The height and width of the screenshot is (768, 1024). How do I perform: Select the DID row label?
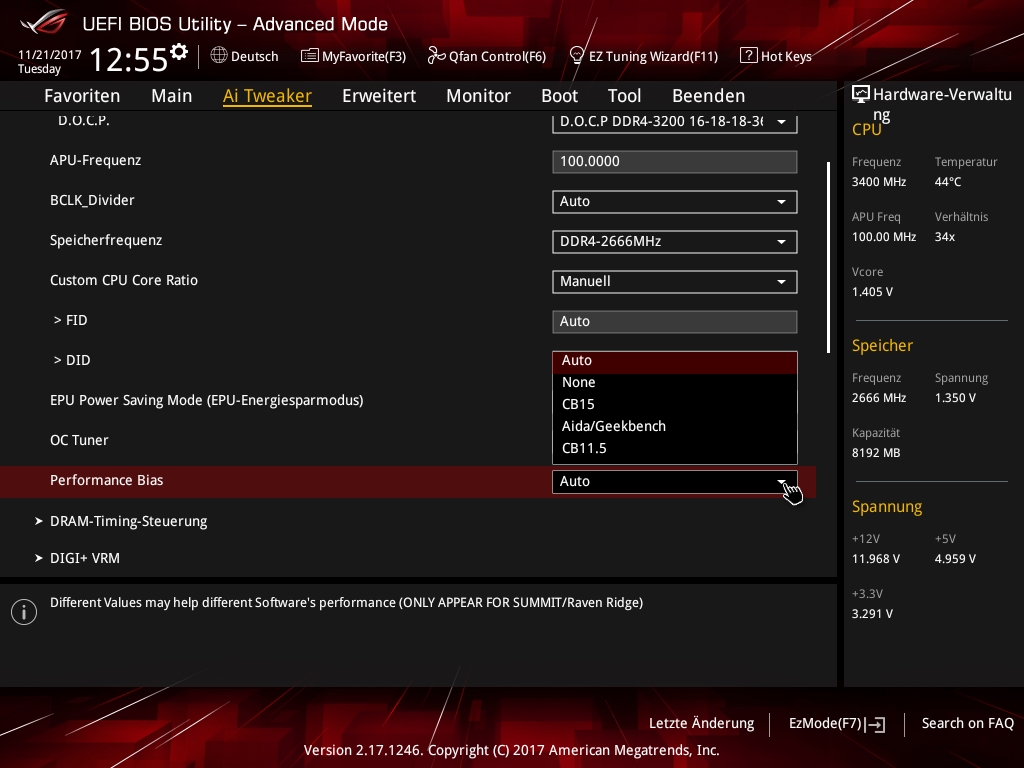(72, 360)
